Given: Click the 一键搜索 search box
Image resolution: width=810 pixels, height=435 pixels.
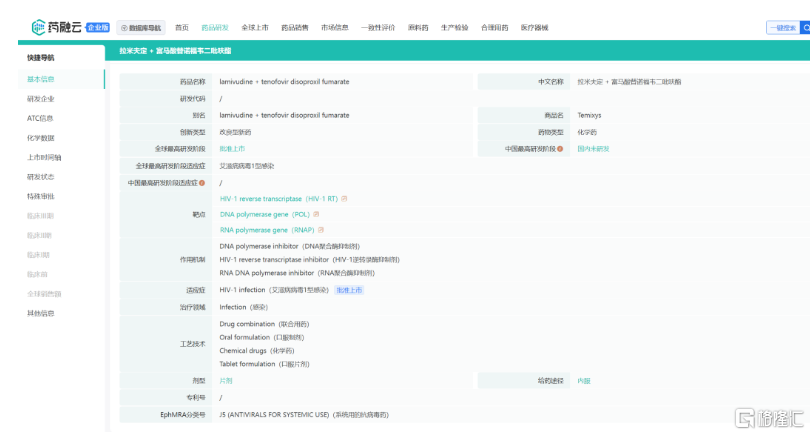Looking at the screenshot, I should pos(783,28).
